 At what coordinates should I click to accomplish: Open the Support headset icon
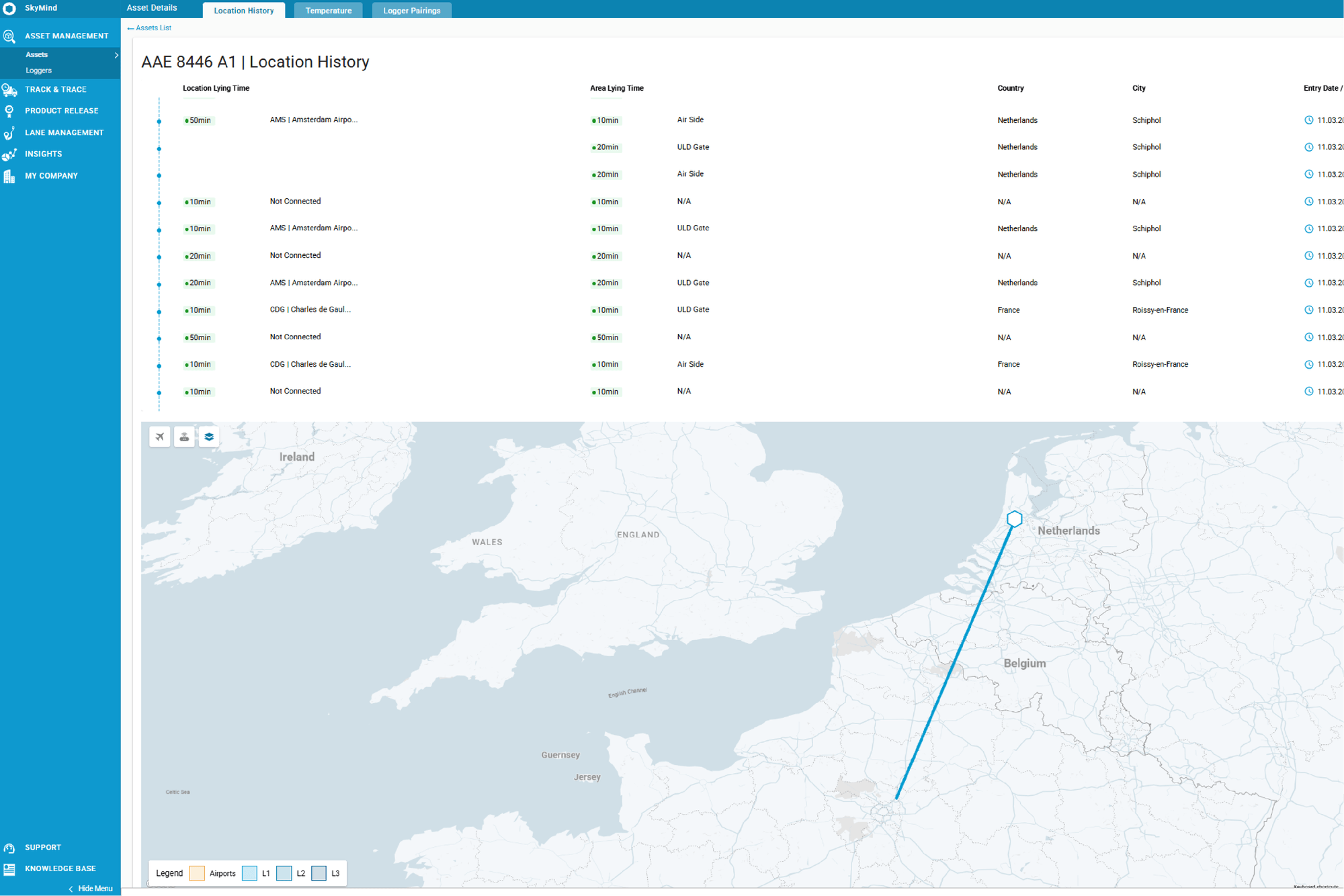click(9, 848)
